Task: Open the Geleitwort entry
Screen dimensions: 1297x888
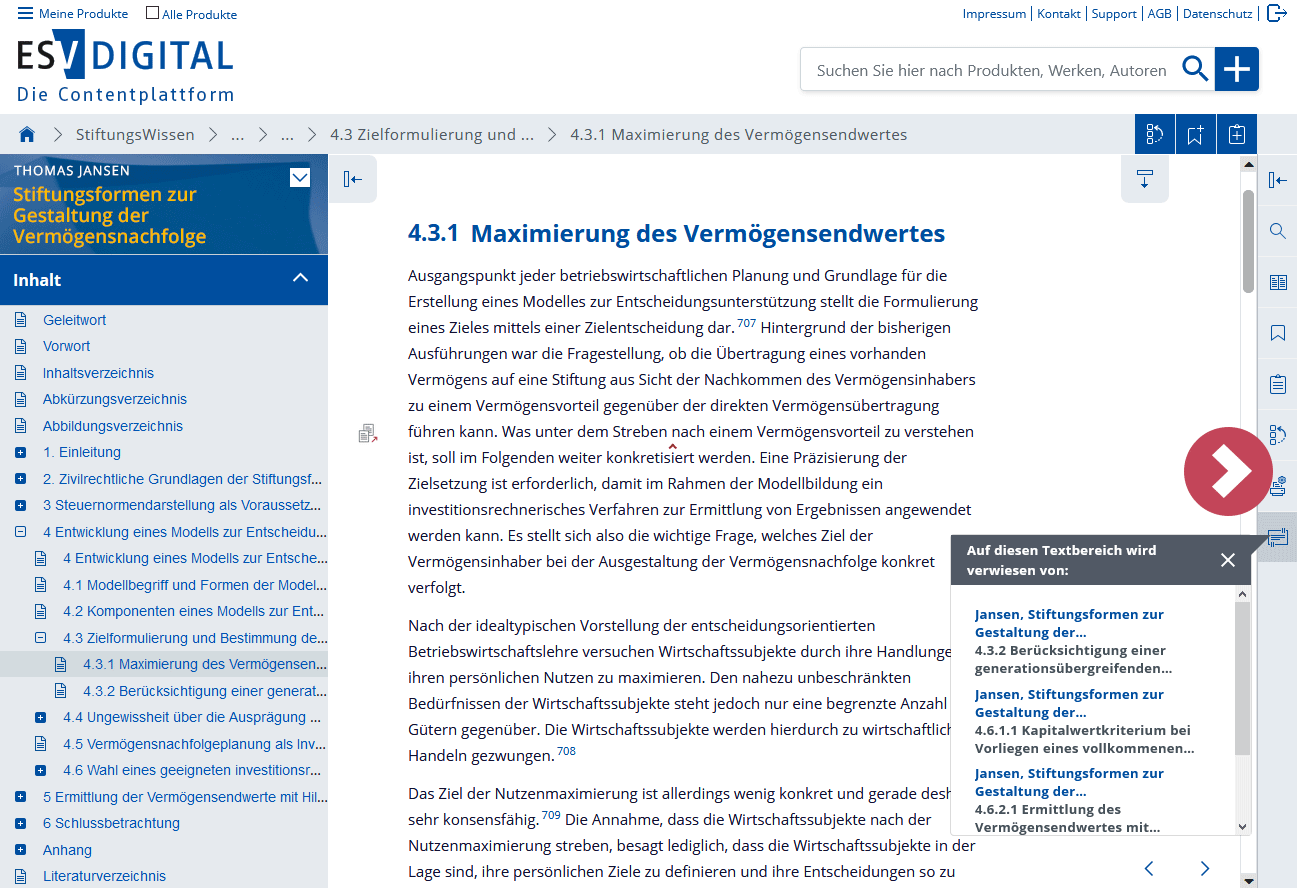Action: (74, 320)
